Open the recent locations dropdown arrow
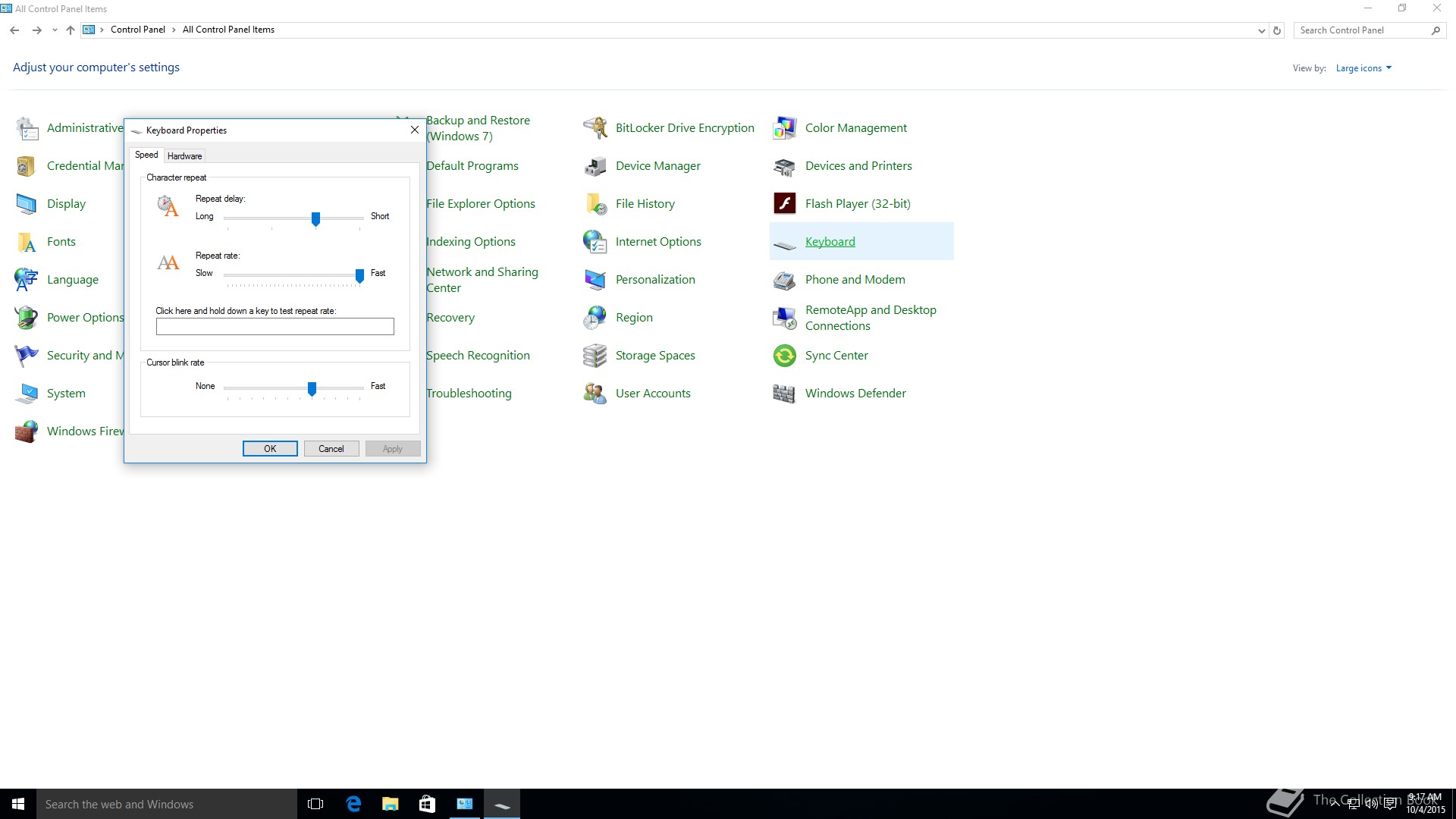The width and height of the screenshot is (1456, 819). pos(55,30)
